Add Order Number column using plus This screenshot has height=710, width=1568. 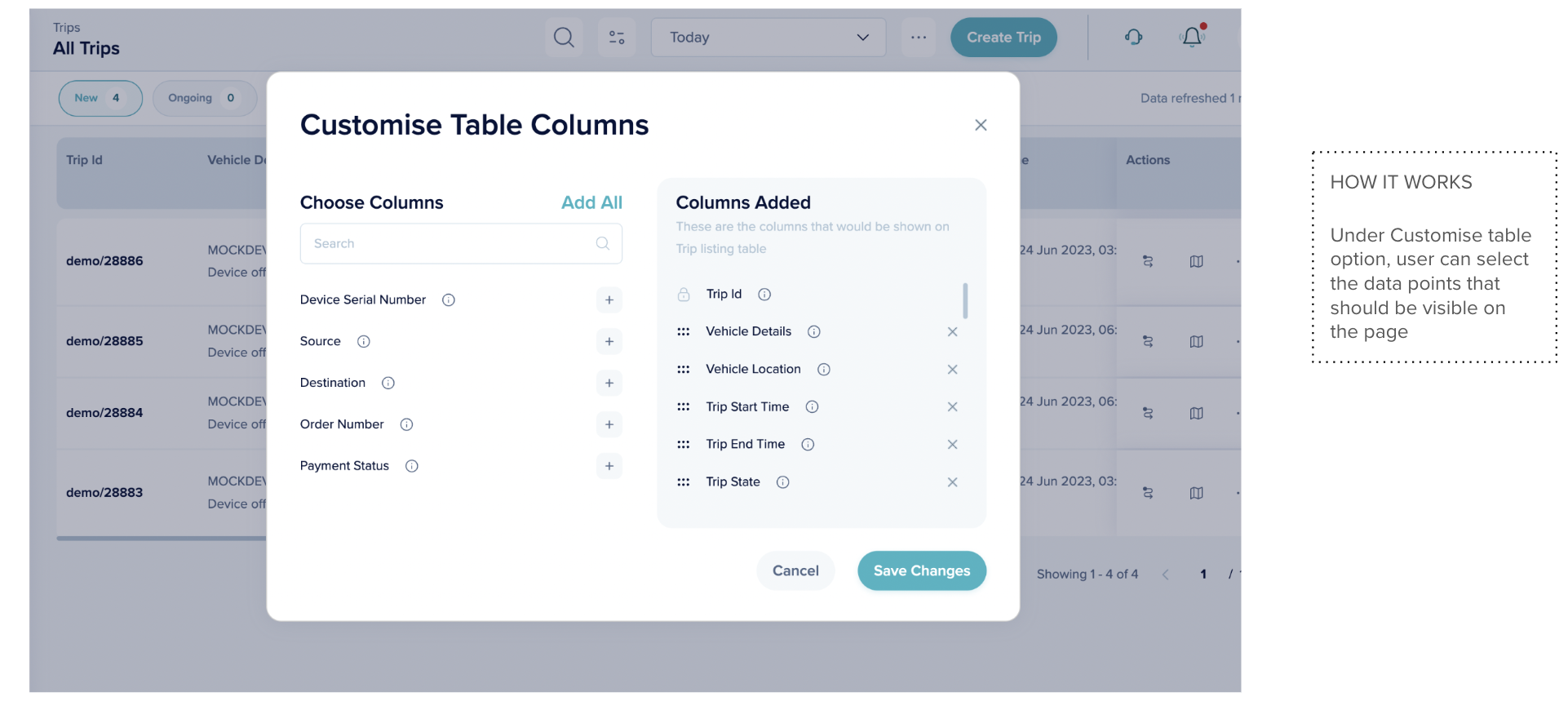pyautogui.click(x=609, y=425)
